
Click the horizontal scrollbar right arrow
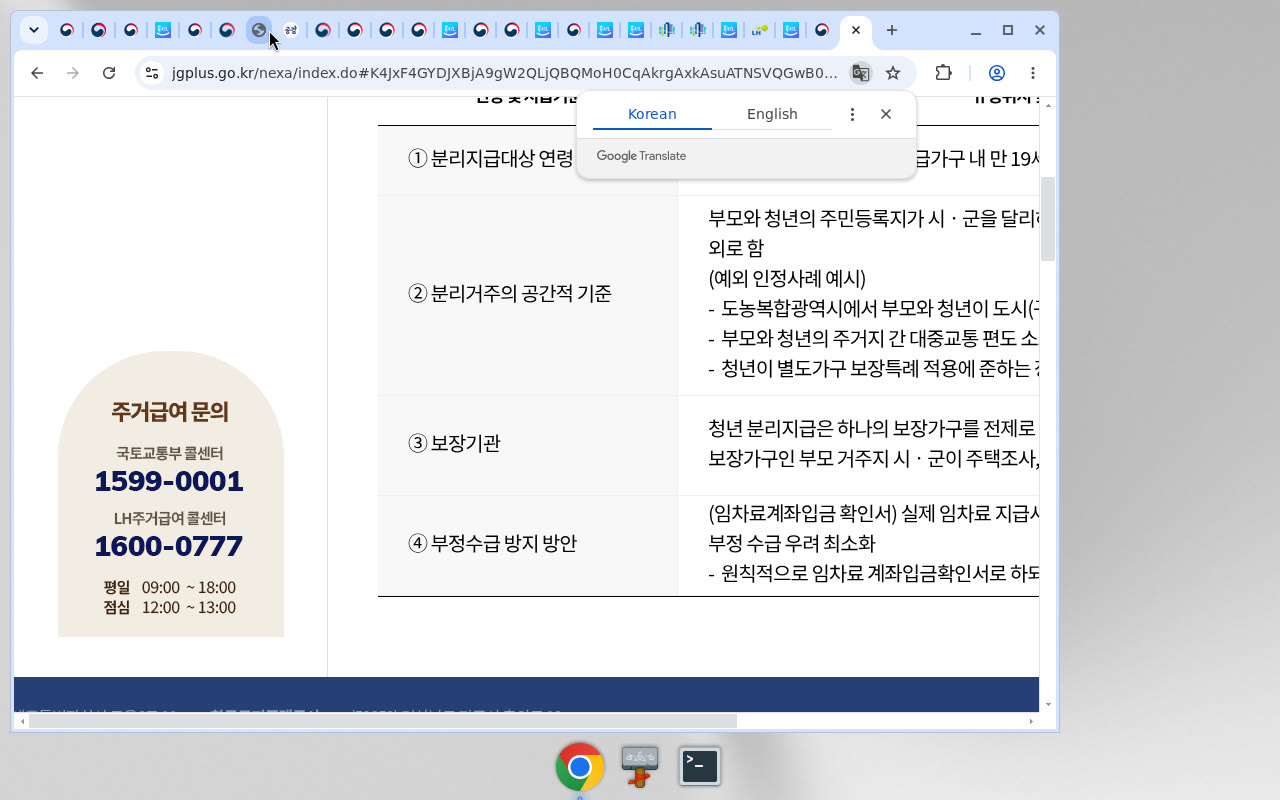[1031, 721]
